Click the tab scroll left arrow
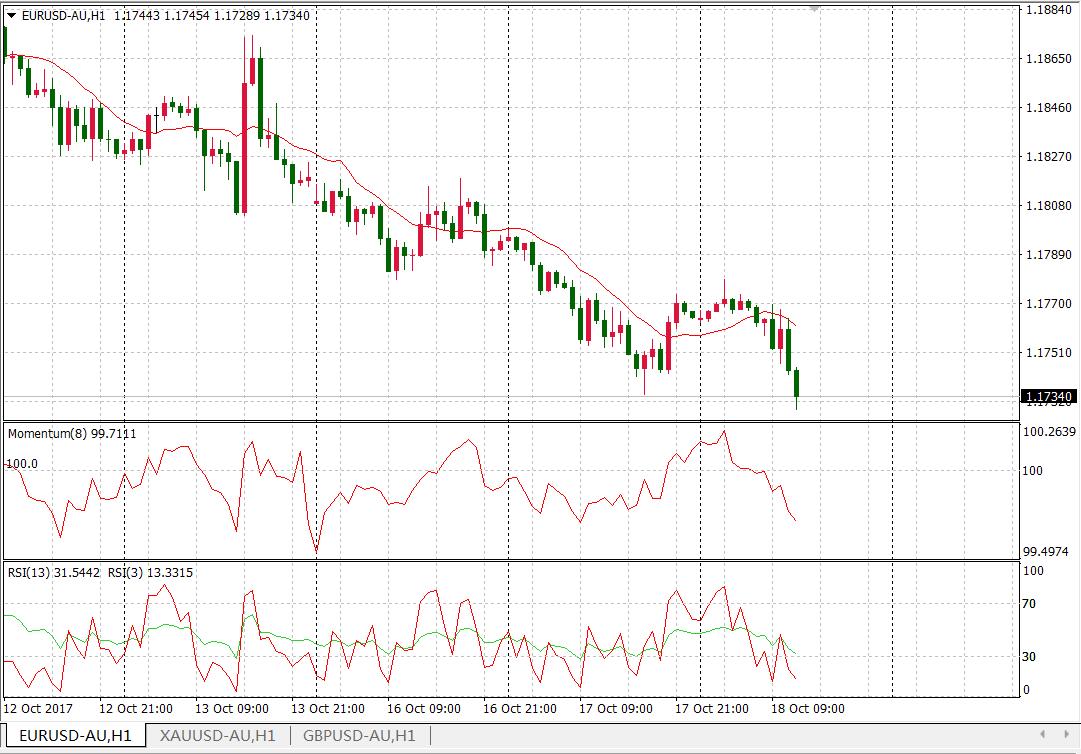This screenshot has width=1081, height=754. point(1044,735)
